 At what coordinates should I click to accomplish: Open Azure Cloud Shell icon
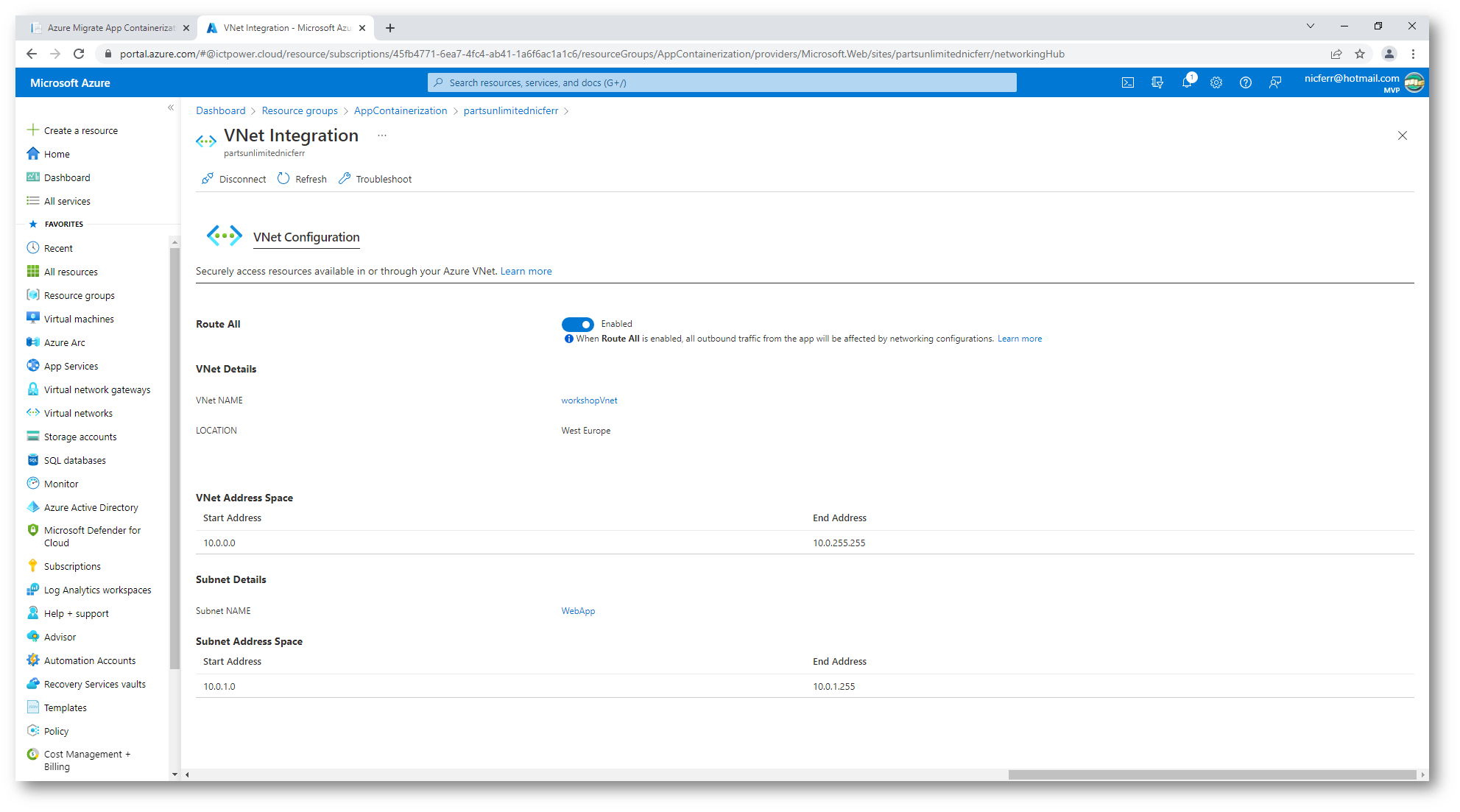tap(1127, 83)
